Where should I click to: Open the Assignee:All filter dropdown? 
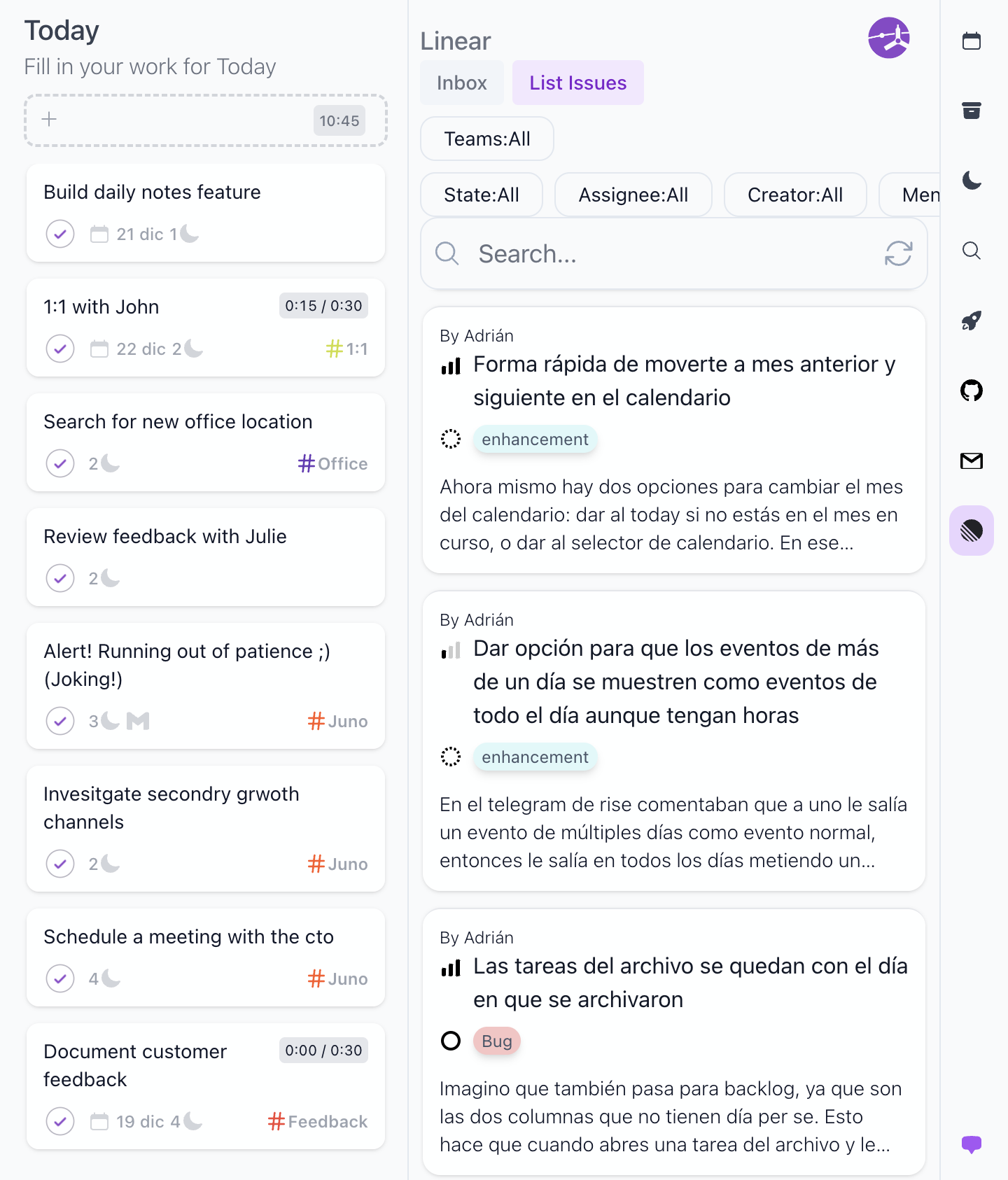click(633, 195)
